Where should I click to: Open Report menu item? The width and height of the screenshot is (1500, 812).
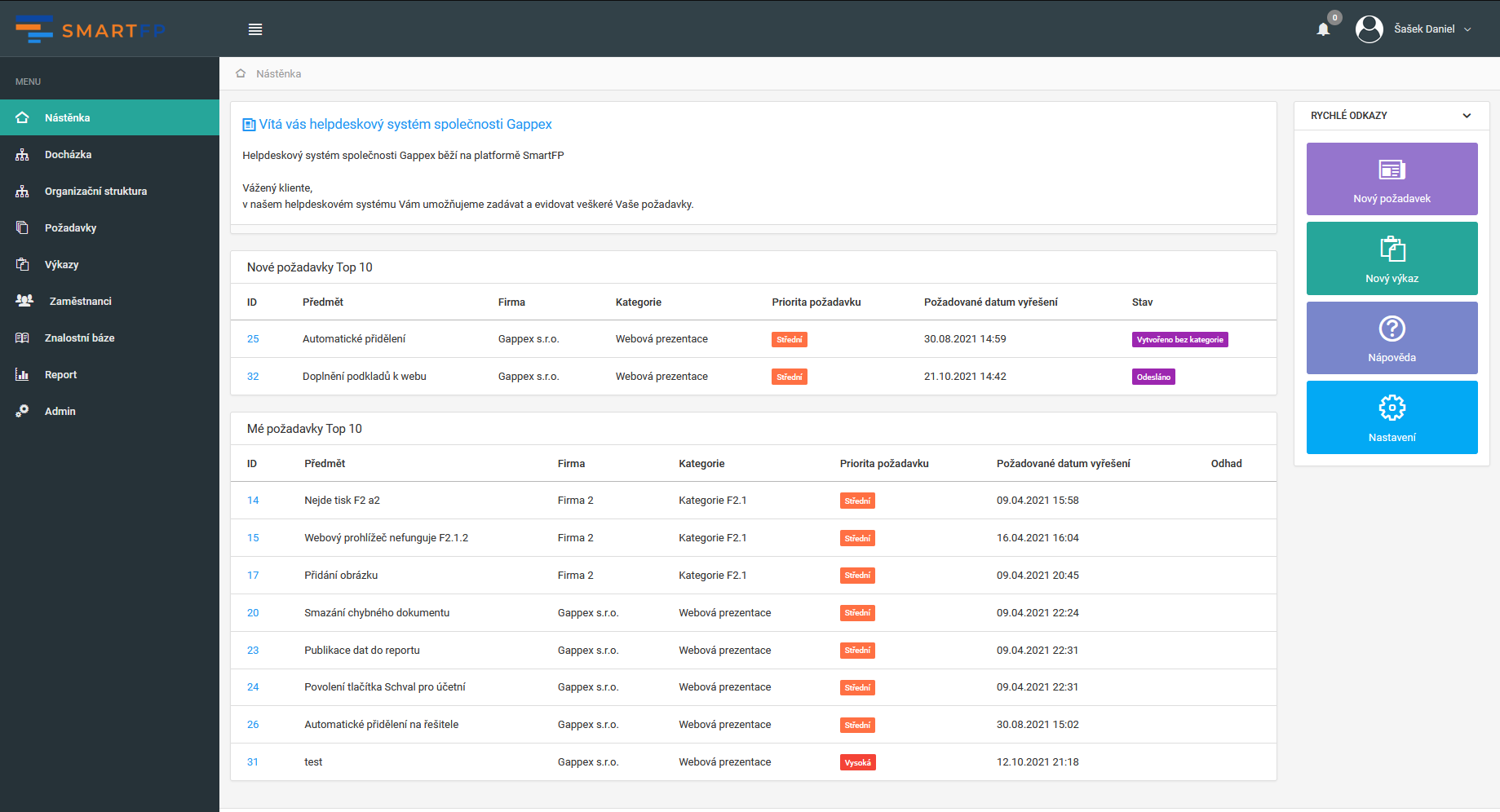tap(109, 374)
